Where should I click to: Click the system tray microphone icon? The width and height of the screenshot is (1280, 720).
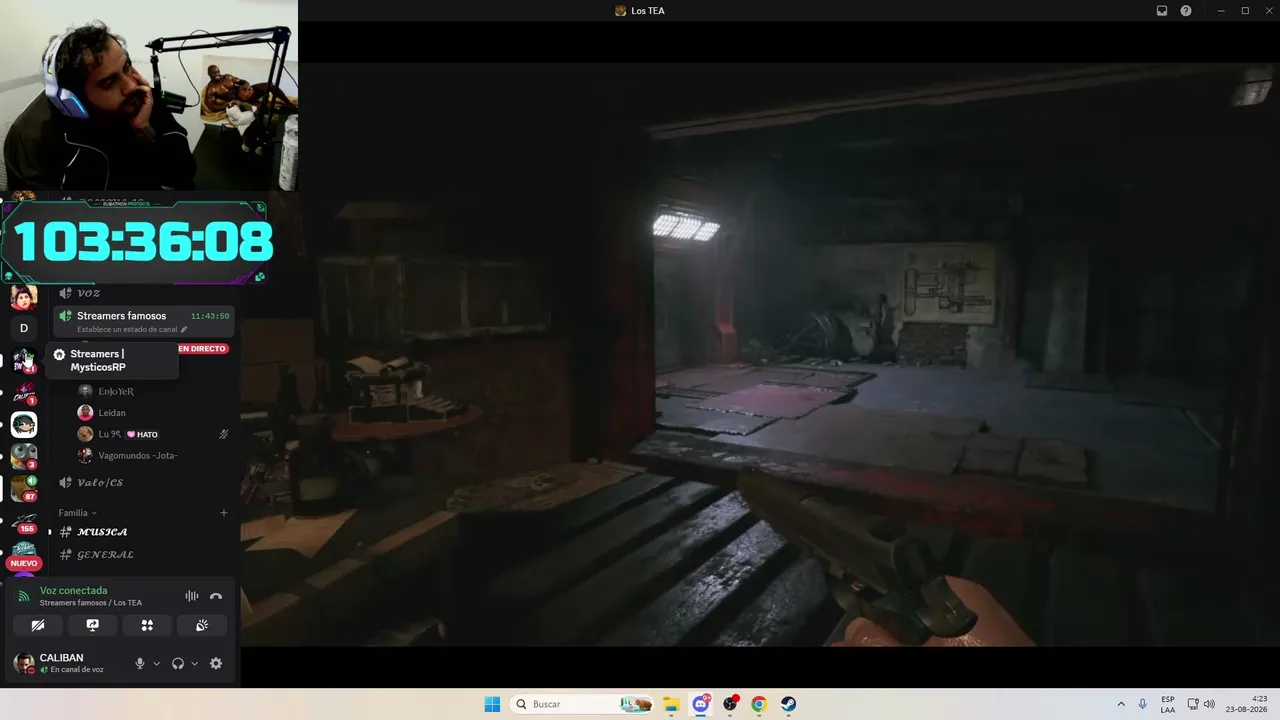coord(1143,704)
